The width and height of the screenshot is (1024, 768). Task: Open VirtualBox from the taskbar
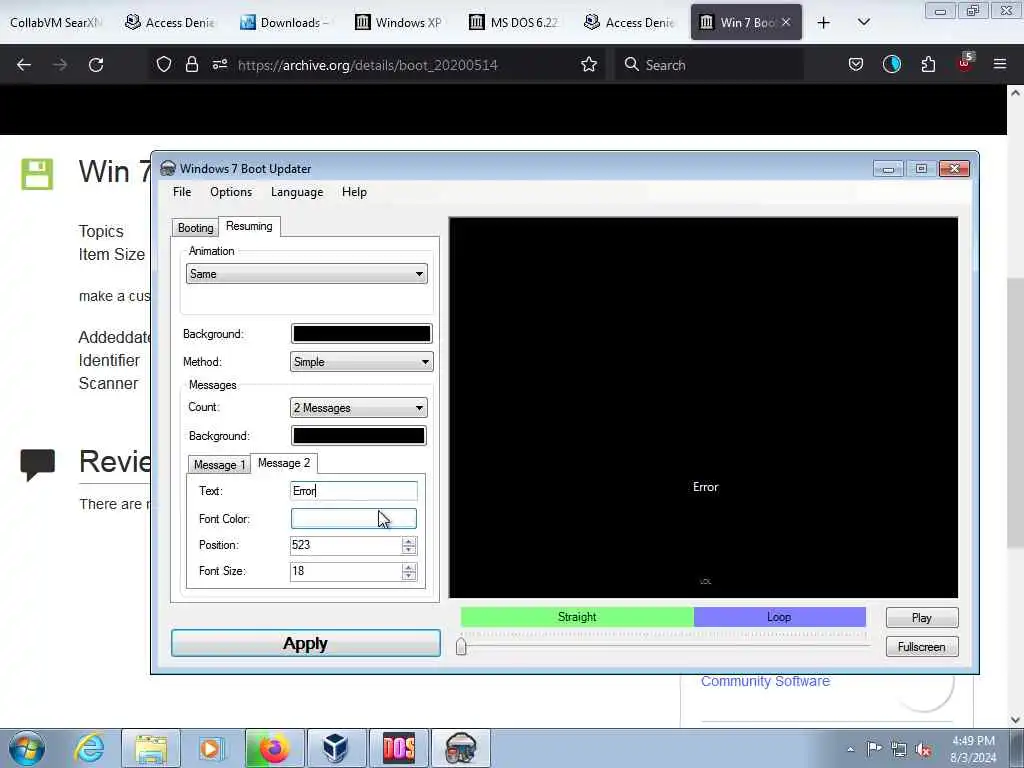(x=336, y=748)
